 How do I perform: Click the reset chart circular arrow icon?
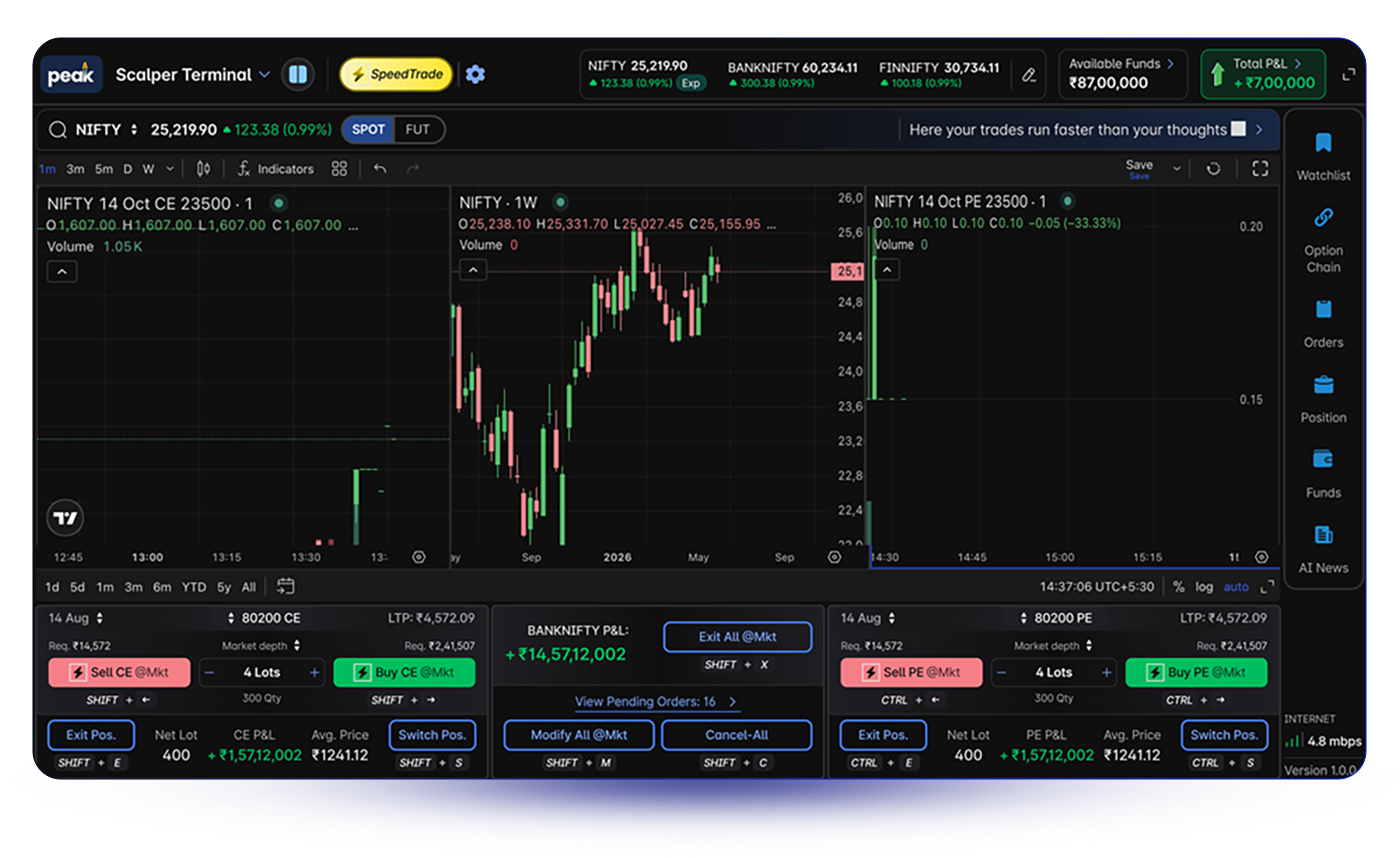(x=1214, y=169)
